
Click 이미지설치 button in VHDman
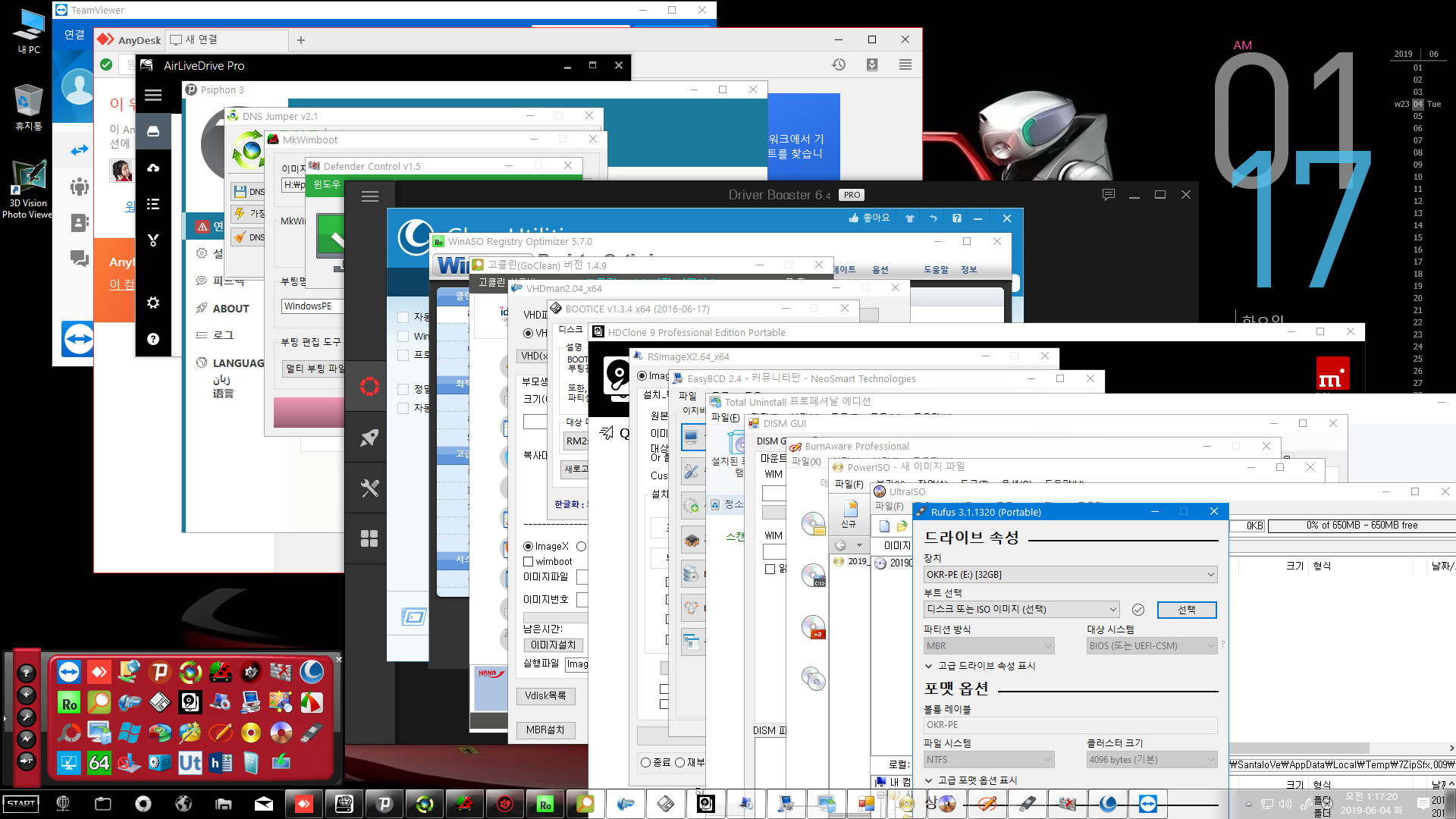coord(553,645)
